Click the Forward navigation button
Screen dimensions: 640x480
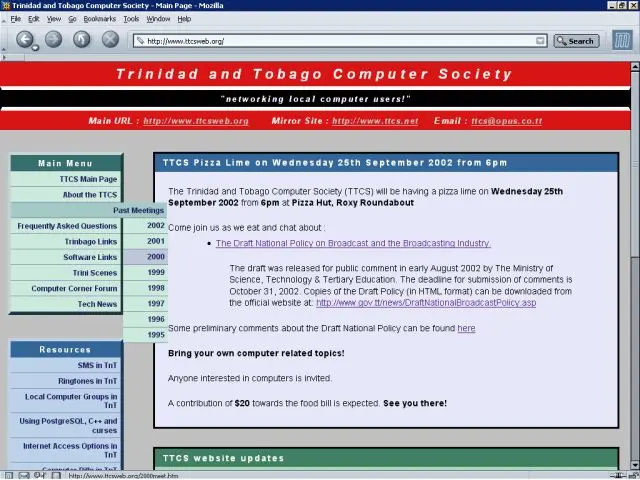pos(53,40)
